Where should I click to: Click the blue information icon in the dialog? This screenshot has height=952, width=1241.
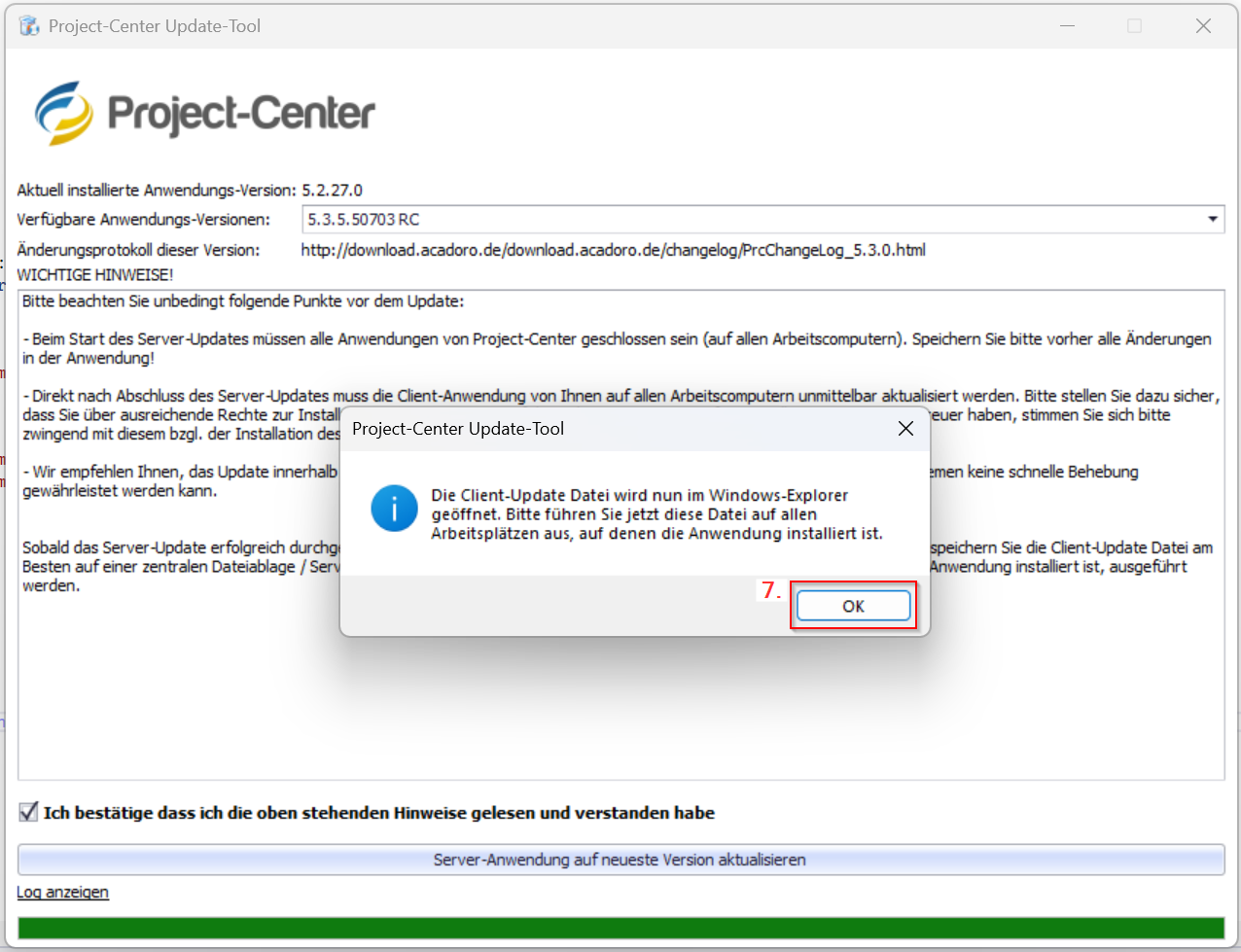(394, 510)
